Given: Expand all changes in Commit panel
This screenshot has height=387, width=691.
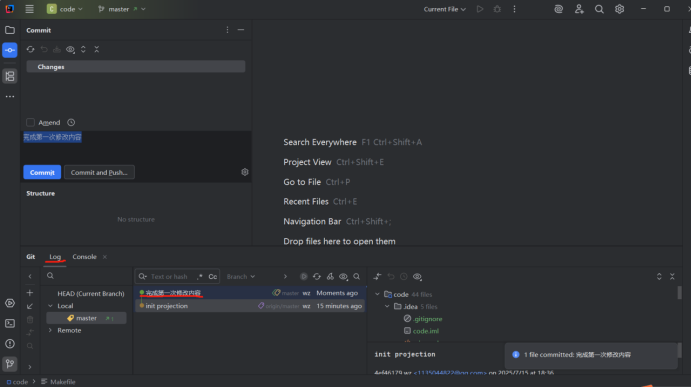Looking at the screenshot, I should pyautogui.click(x=83, y=49).
